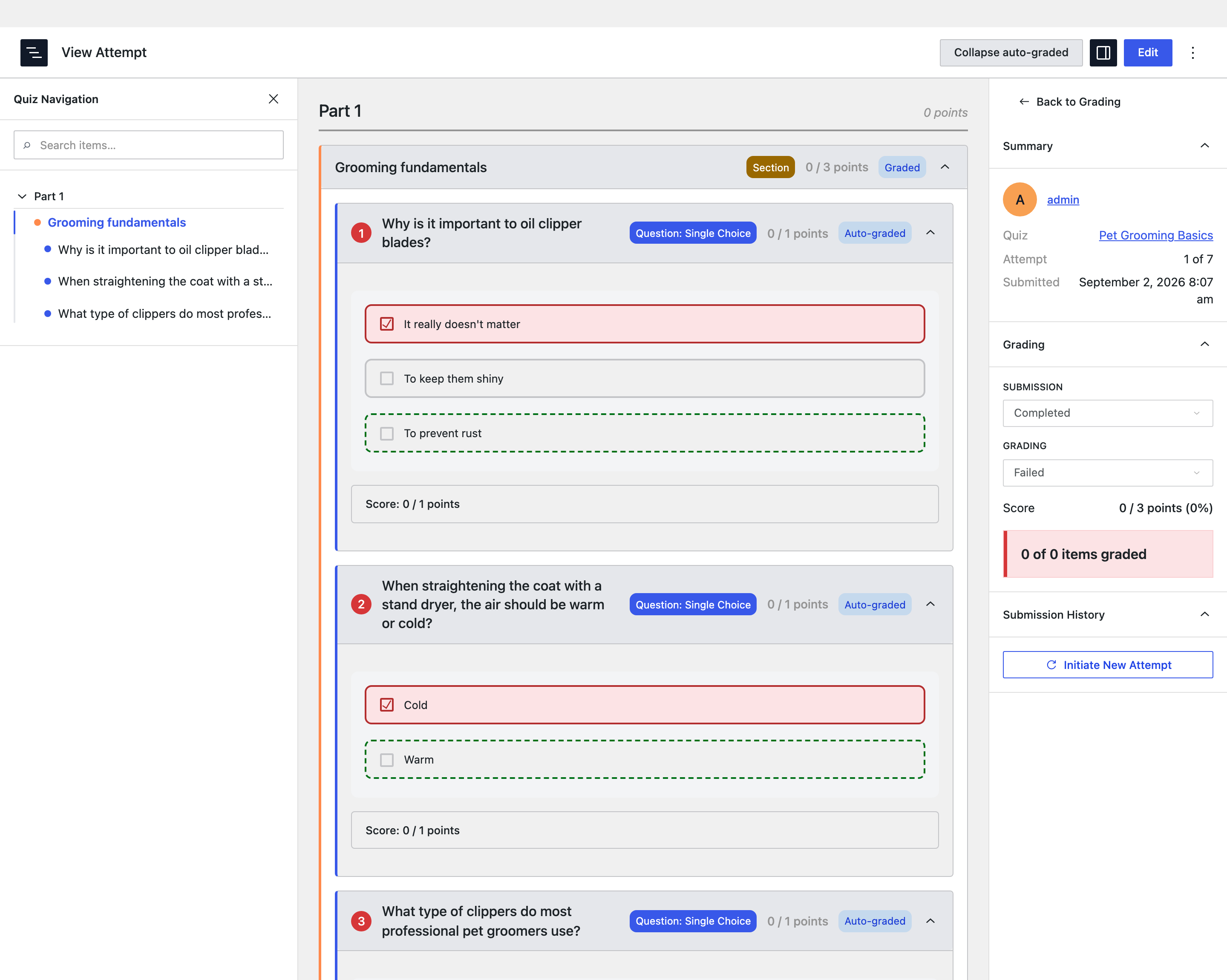Viewport: 1227px width, 980px height.
Task: Go to 'Why is it important' navigation item
Action: point(163,249)
